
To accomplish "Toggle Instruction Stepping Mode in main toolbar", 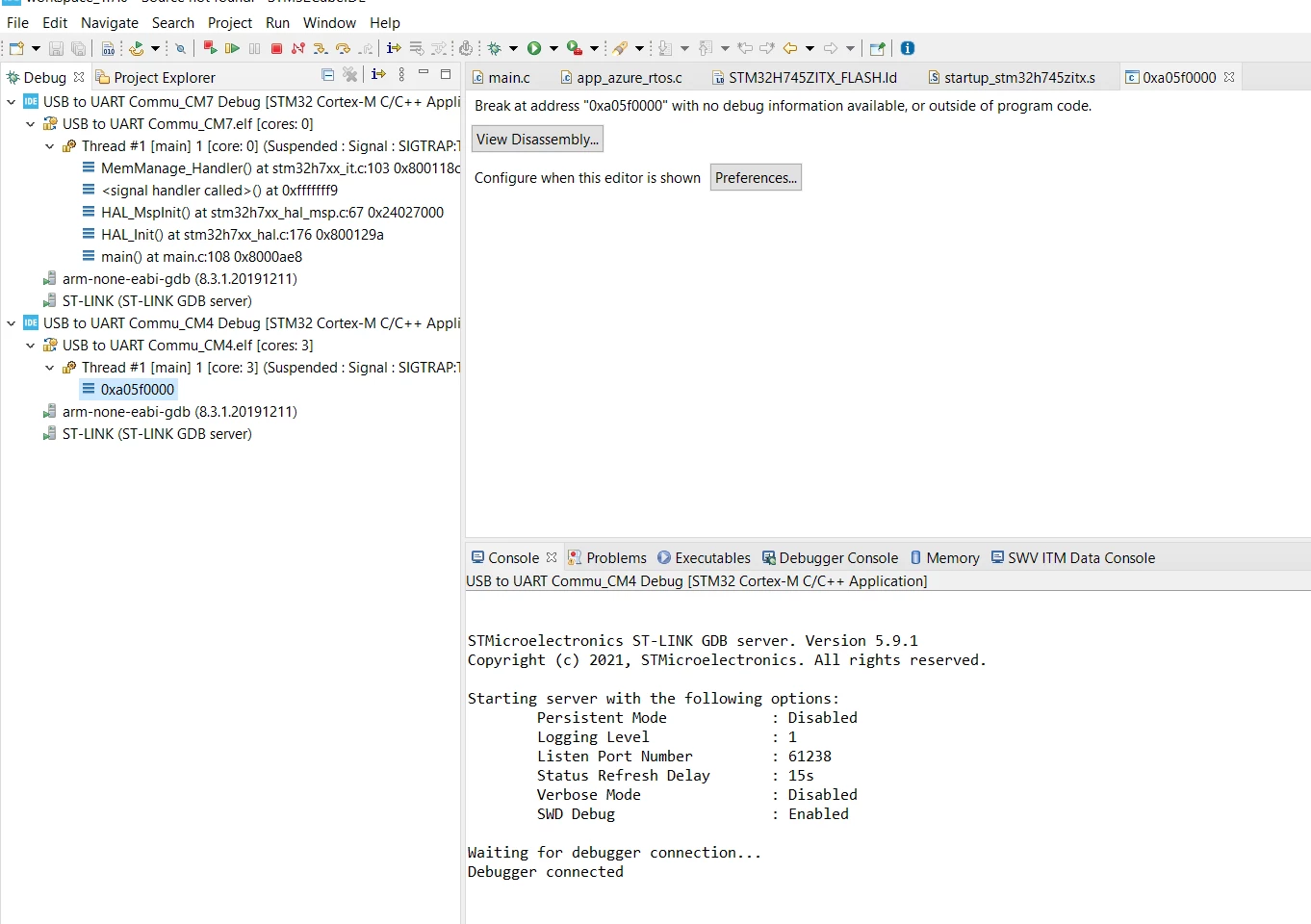I will 394,48.
